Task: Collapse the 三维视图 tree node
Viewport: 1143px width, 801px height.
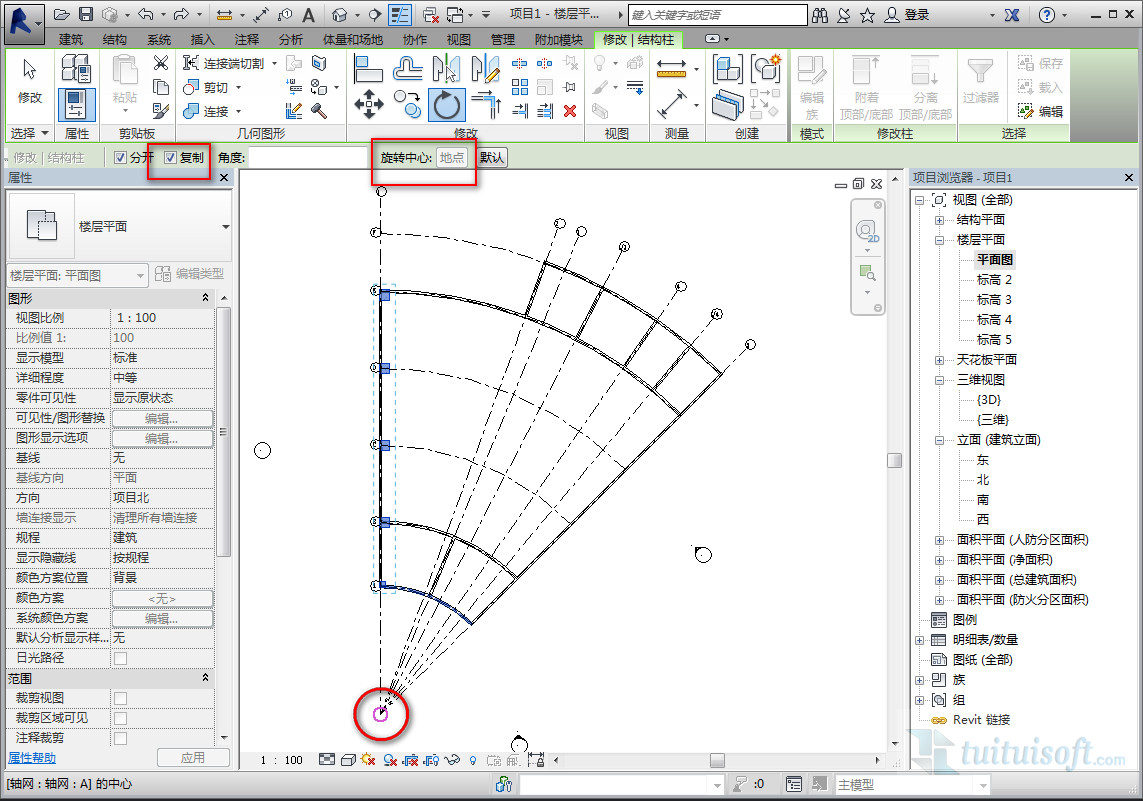Action: [939, 380]
